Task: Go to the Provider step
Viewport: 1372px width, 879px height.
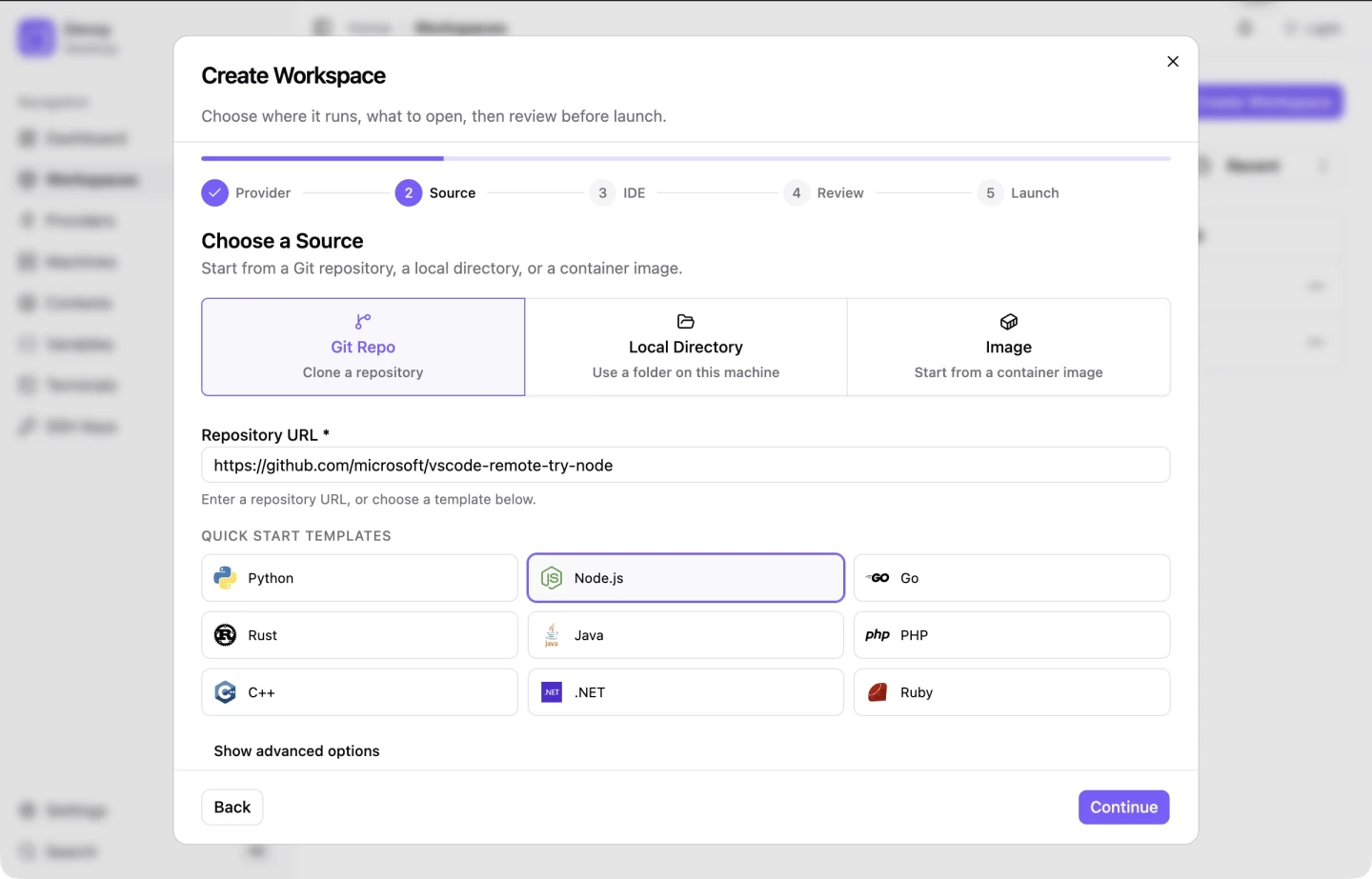Action: tap(246, 192)
